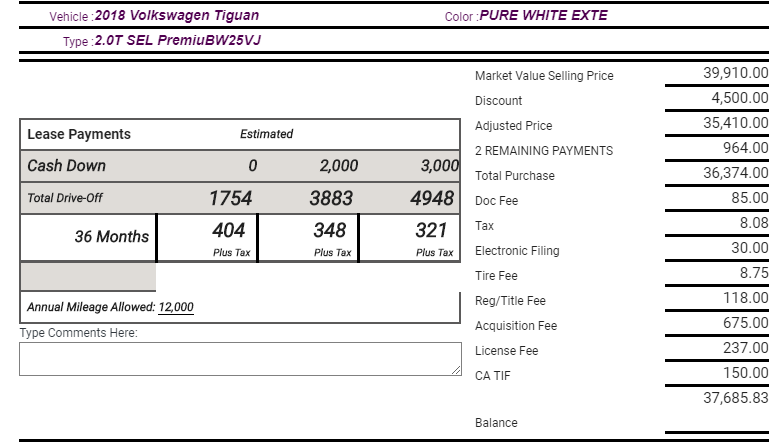This screenshot has height=443, width=780.
Task: Click the Annual Mileage Allowed 12,000 value
Action: [x=176, y=307]
